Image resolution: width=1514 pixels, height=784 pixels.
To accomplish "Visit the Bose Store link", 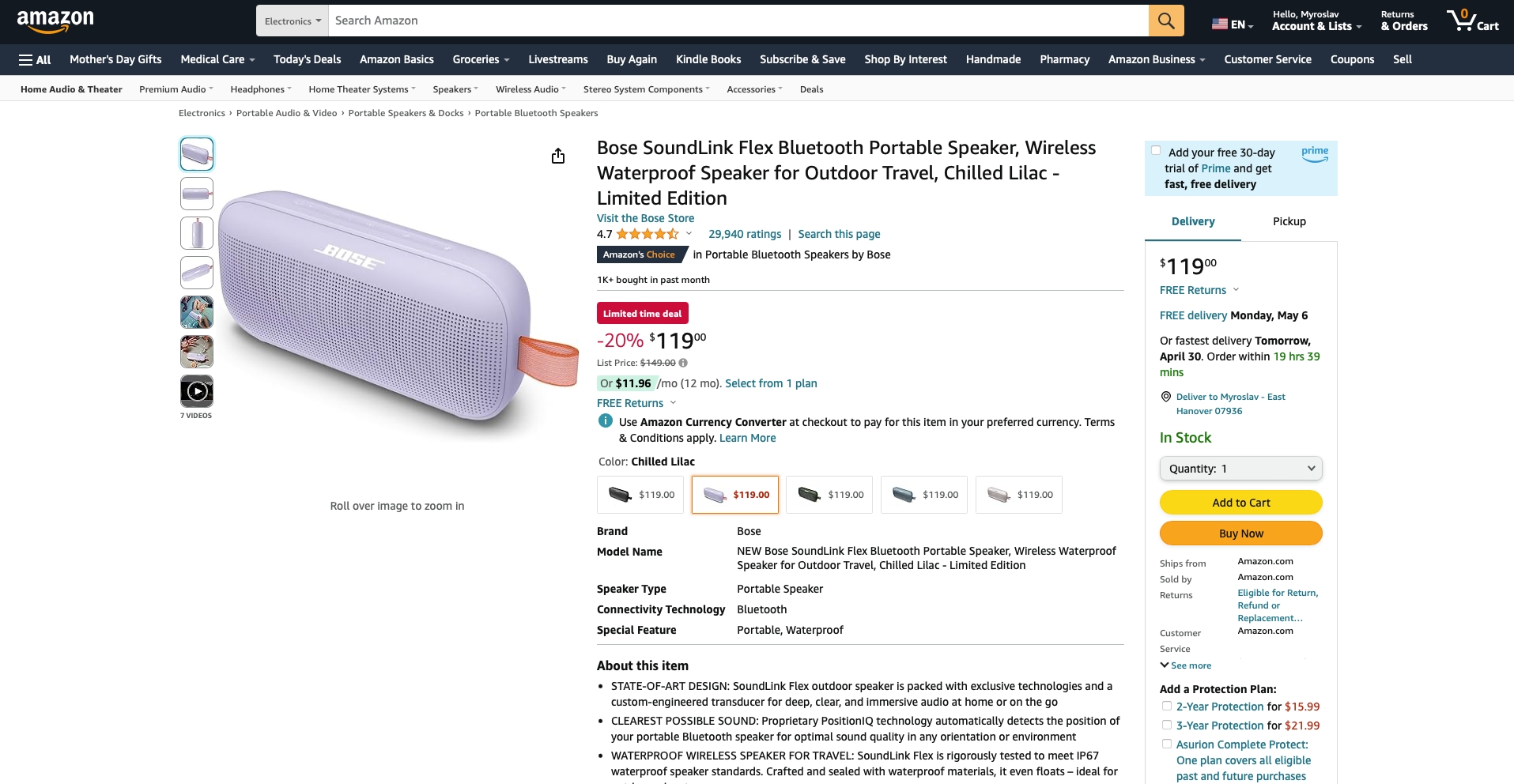I will (x=645, y=218).
